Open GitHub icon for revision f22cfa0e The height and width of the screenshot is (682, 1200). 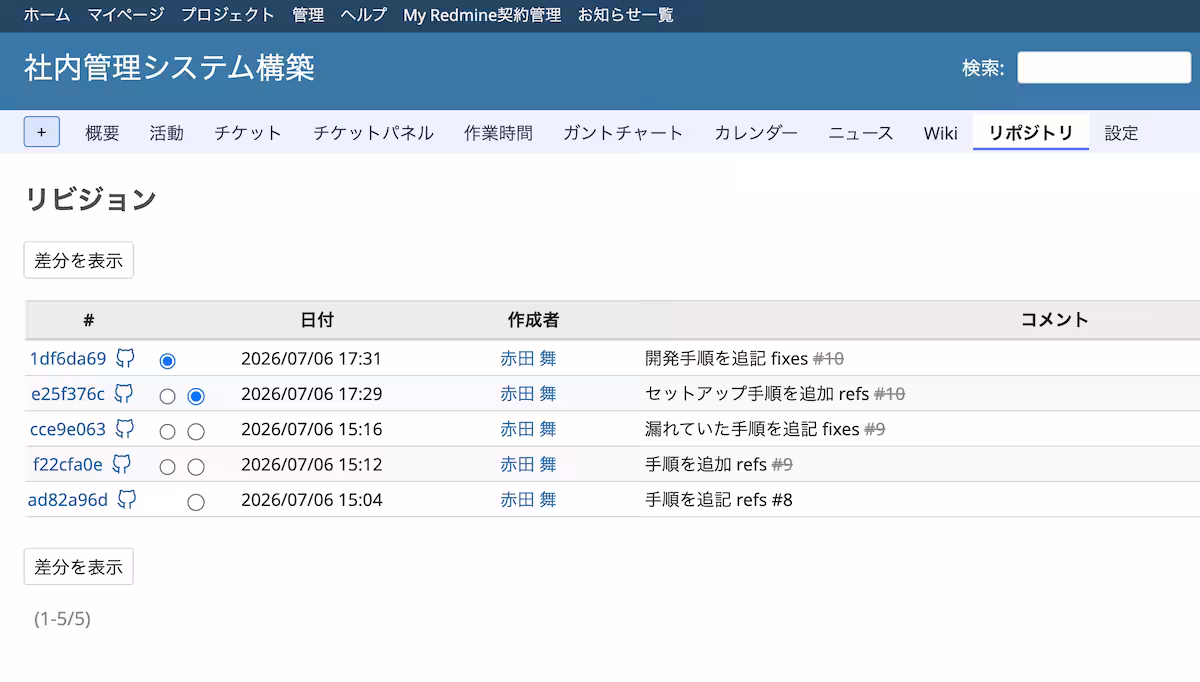tap(122, 464)
